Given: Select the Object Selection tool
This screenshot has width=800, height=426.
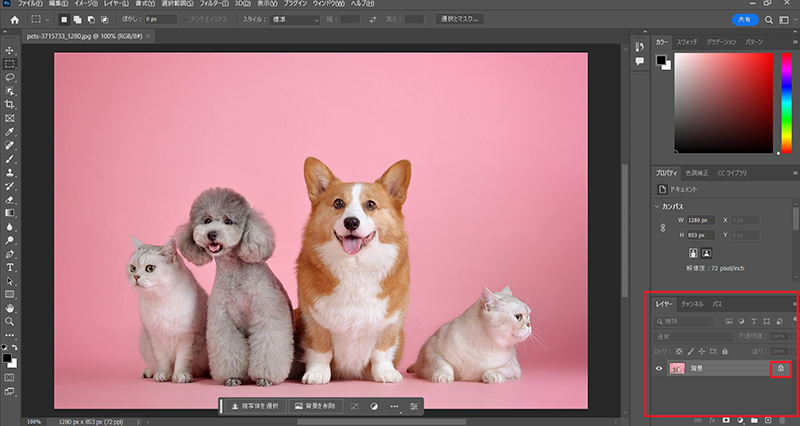Looking at the screenshot, I should coord(10,91).
